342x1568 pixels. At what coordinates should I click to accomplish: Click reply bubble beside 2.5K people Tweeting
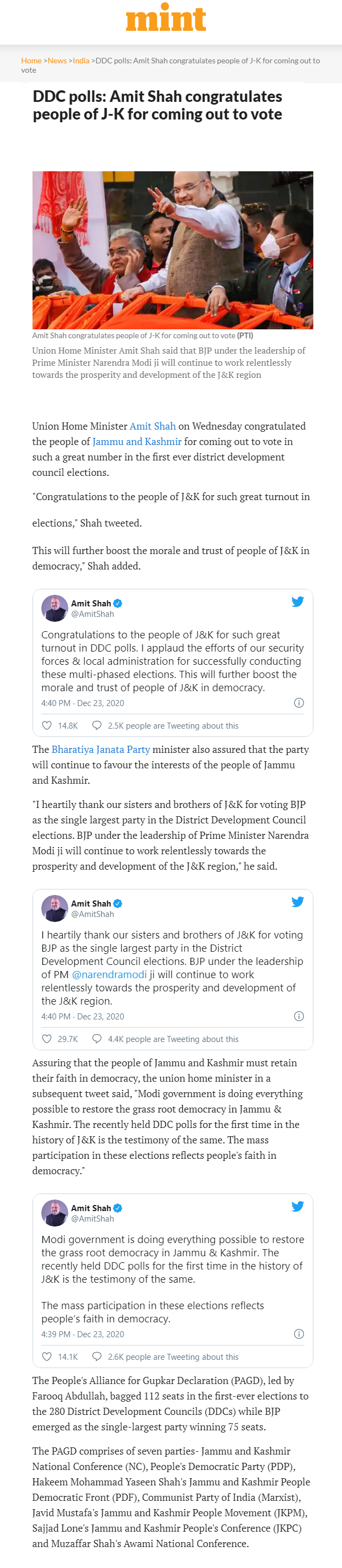[97, 725]
